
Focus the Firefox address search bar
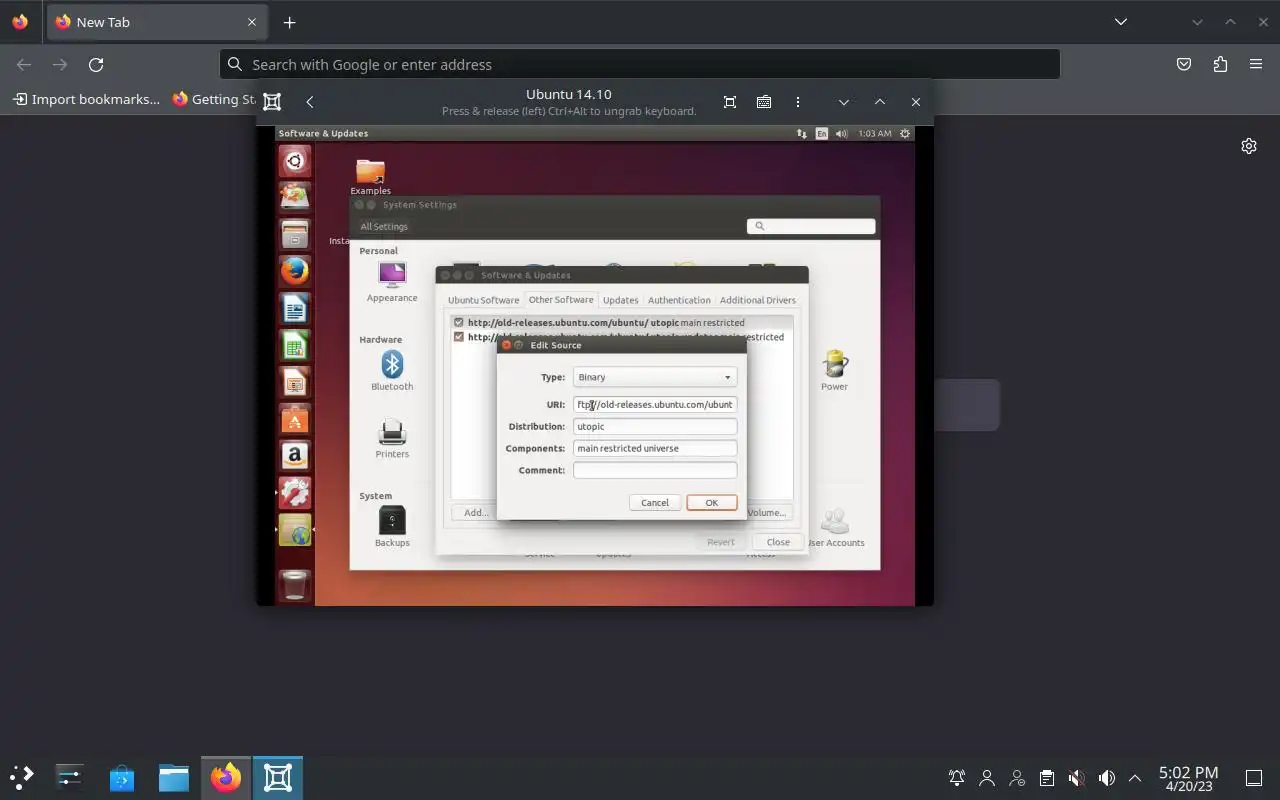[x=640, y=64]
